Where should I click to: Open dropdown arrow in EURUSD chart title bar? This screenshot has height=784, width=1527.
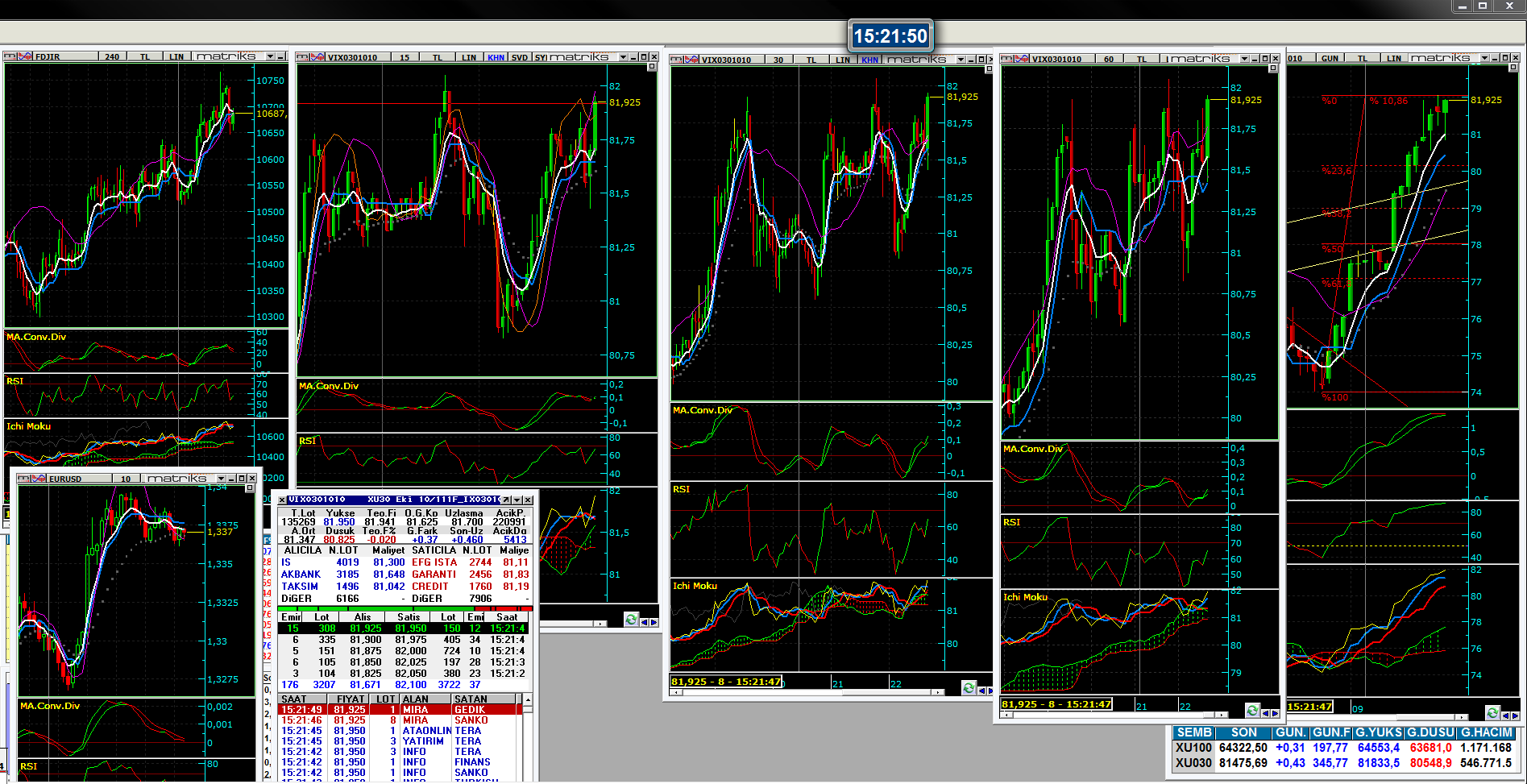pos(221,479)
